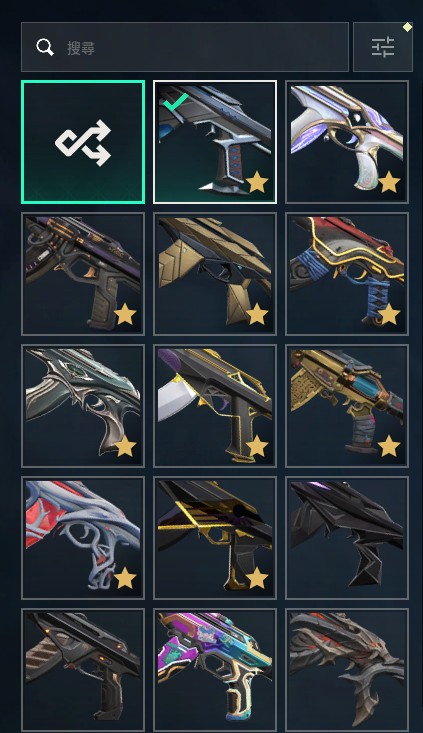The width and height of the screenshot is (423, 733).
Task: Select the equipped skin with green checkmark
Action: (x=215, y=142)
